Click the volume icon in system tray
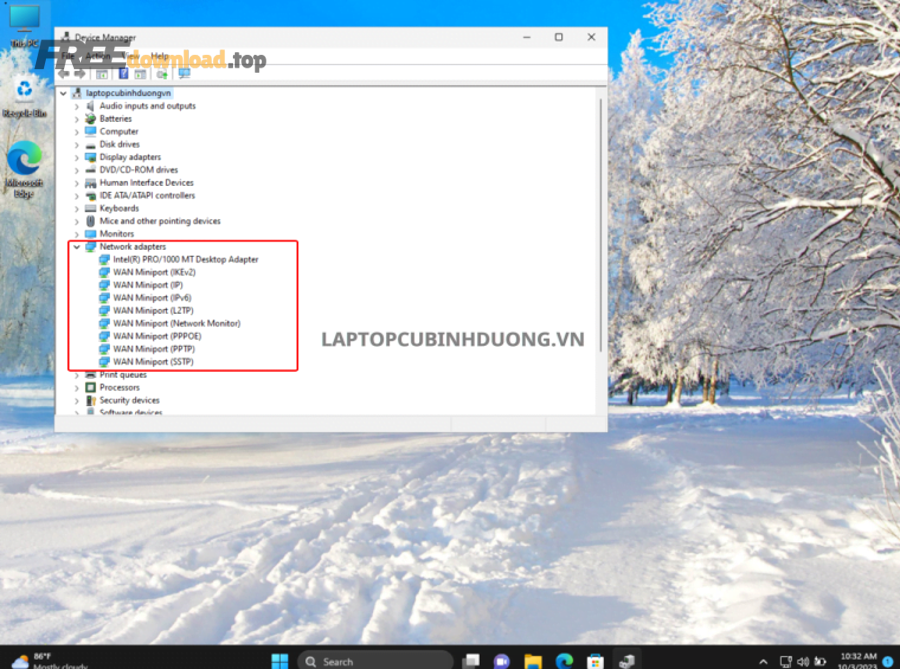The height and width of the screenshot is (669, 900). point(803,662)
